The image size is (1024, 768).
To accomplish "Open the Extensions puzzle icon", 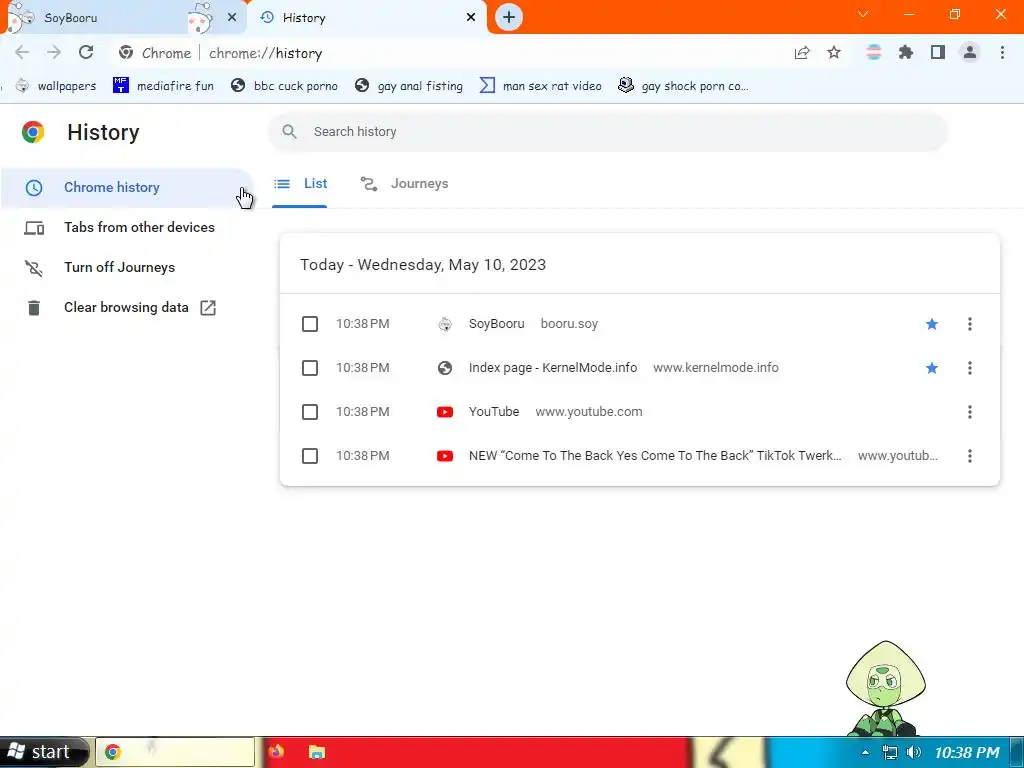I will pyautogui.click(x=906, y=53).
